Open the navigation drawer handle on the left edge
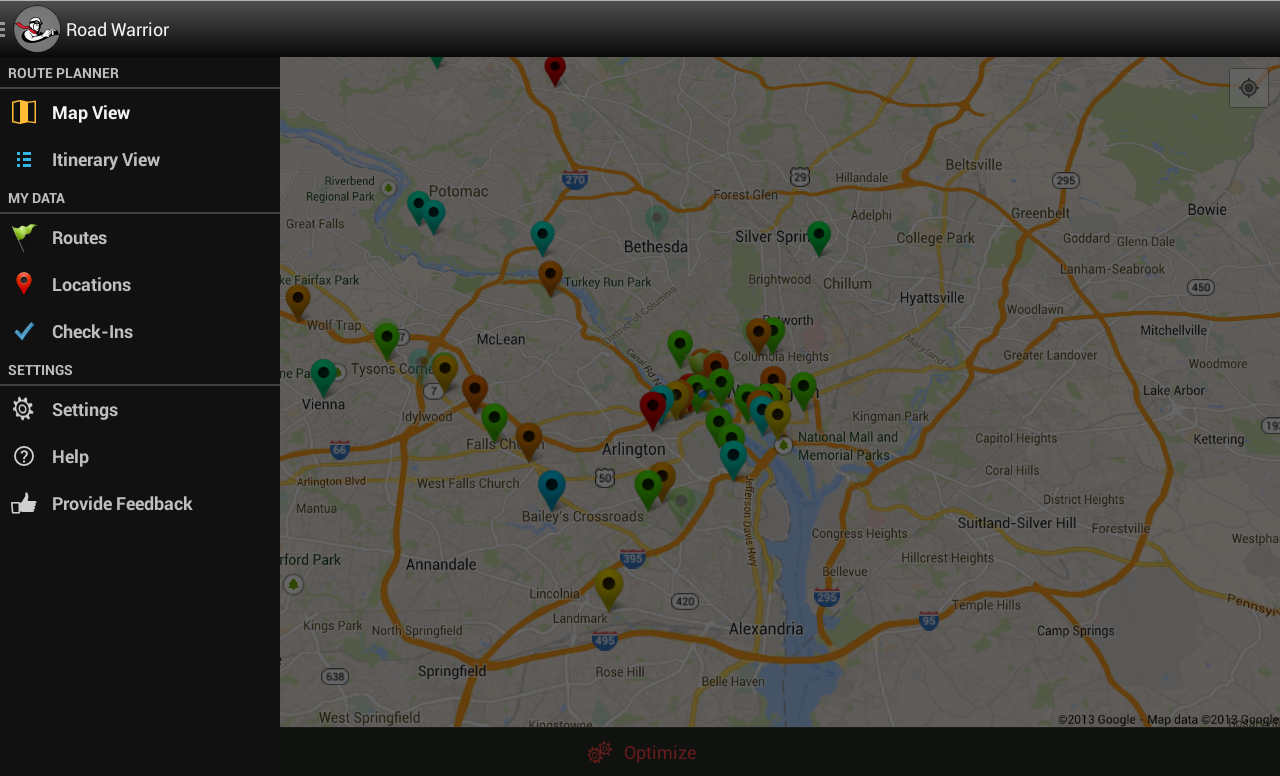This screenshot has width=1280, height=776. (4, 29)
